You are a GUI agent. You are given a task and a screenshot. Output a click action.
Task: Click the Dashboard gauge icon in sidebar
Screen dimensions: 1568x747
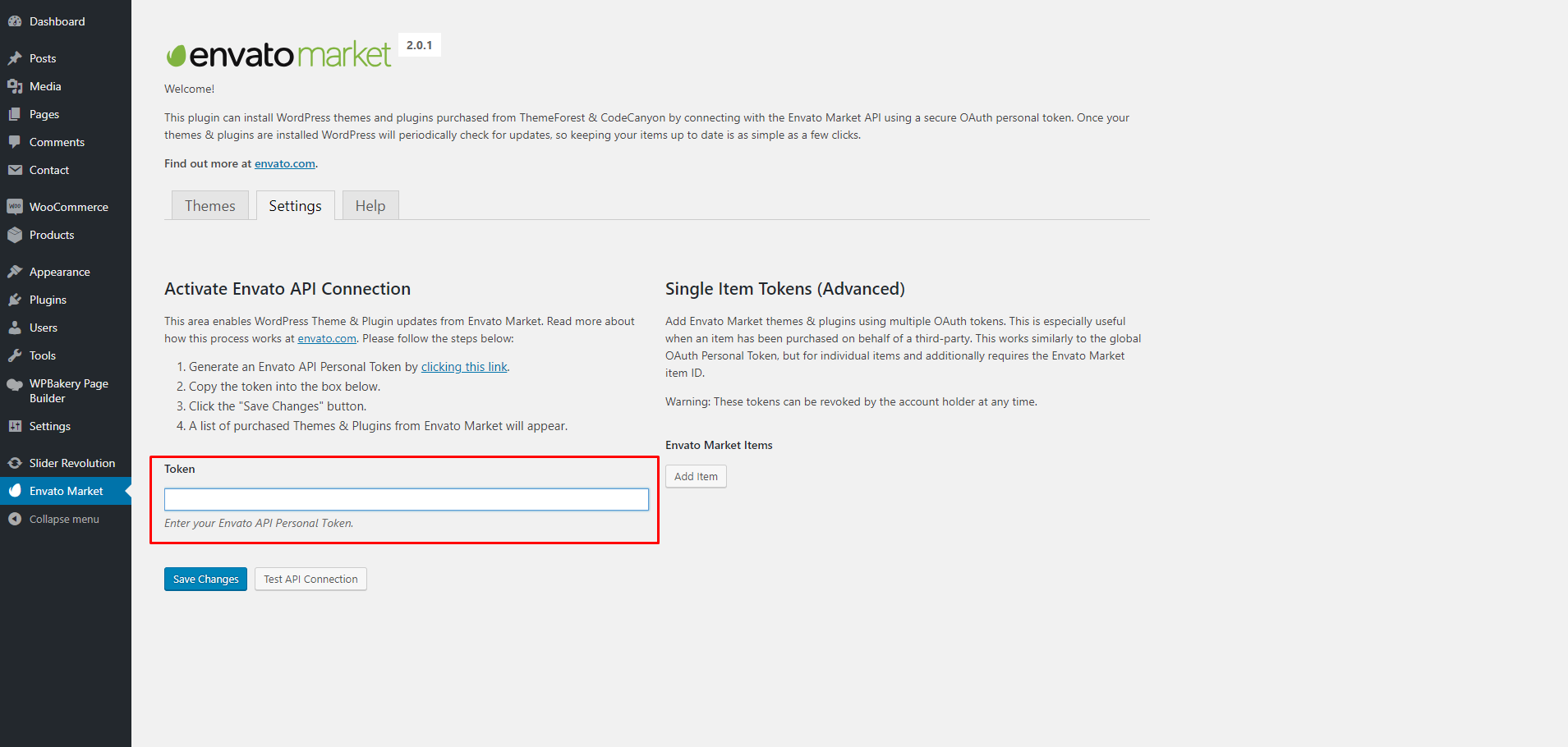[15, 21]
